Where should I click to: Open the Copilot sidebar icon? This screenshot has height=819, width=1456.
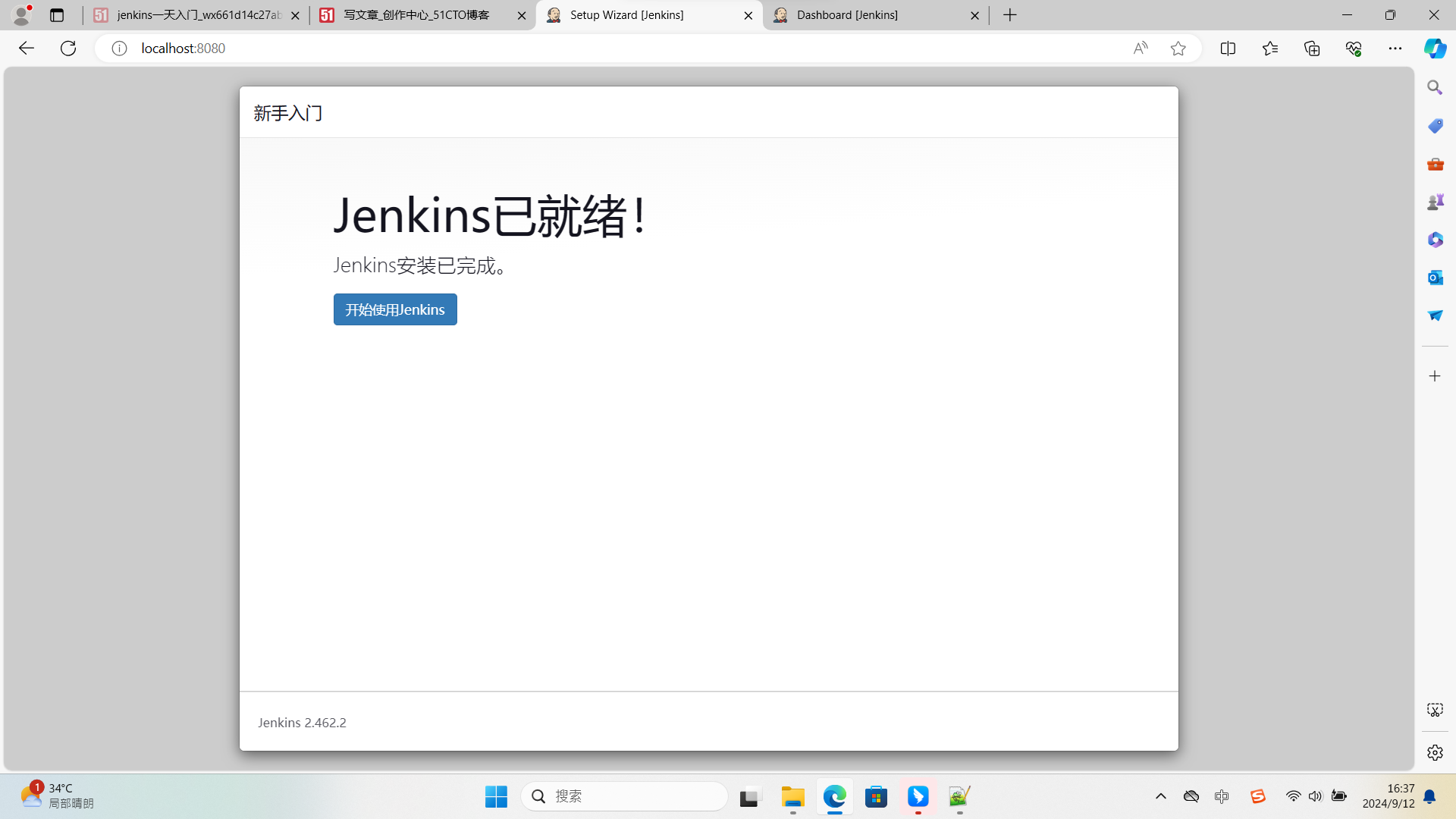click(1435, 49)
